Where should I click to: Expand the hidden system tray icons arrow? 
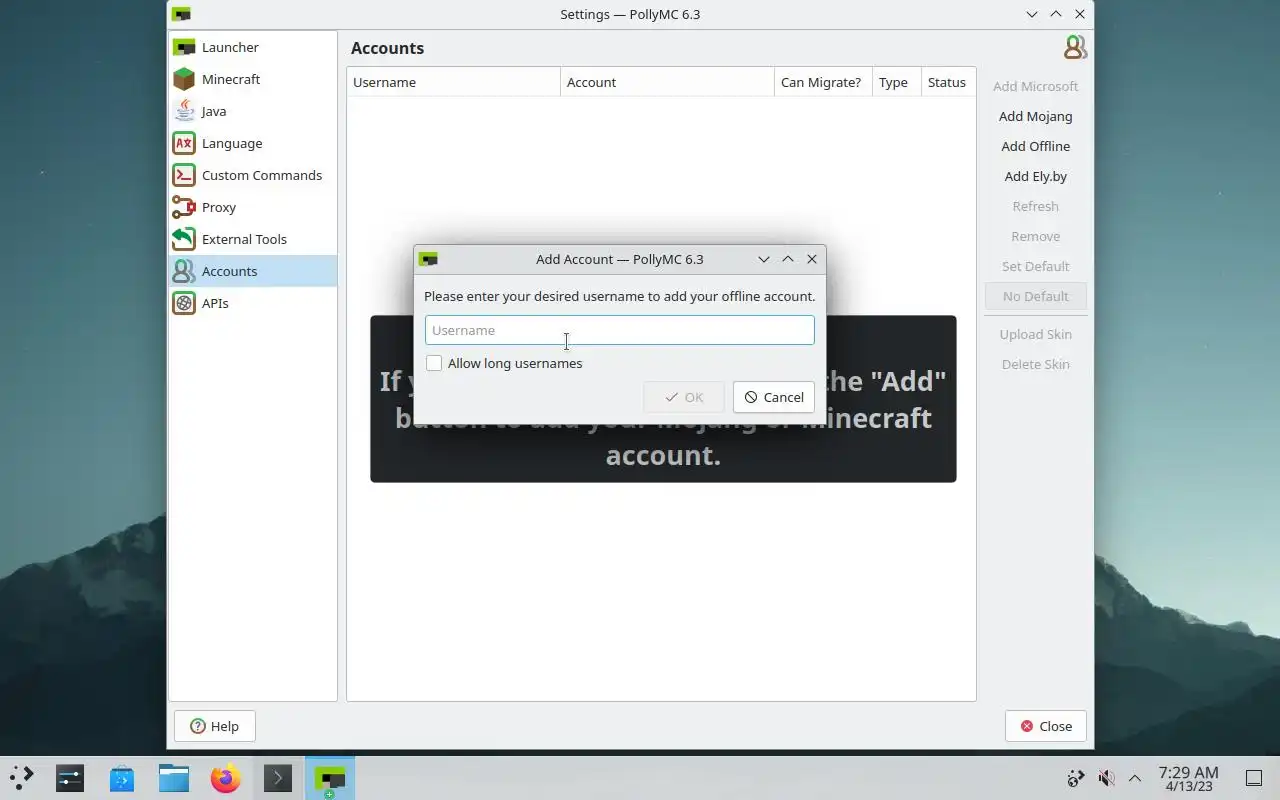(x=1135, y=778)
